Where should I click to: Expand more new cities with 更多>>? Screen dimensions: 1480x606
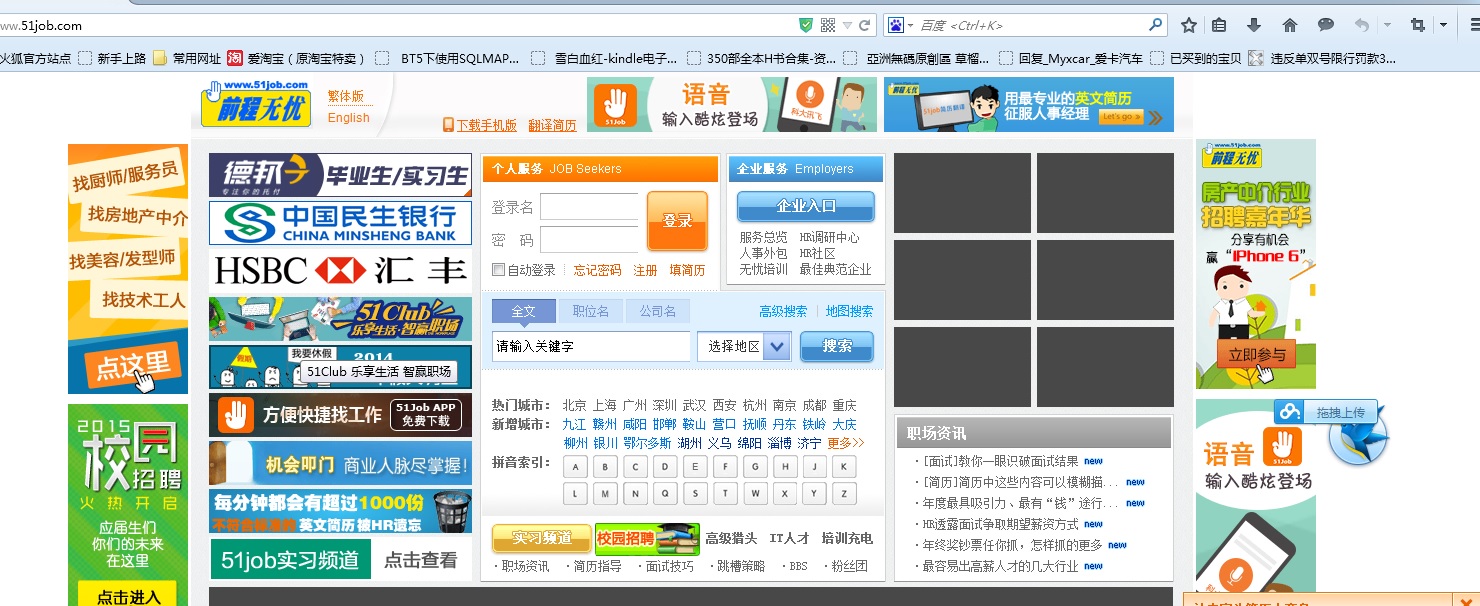click(x=845, y=443)
